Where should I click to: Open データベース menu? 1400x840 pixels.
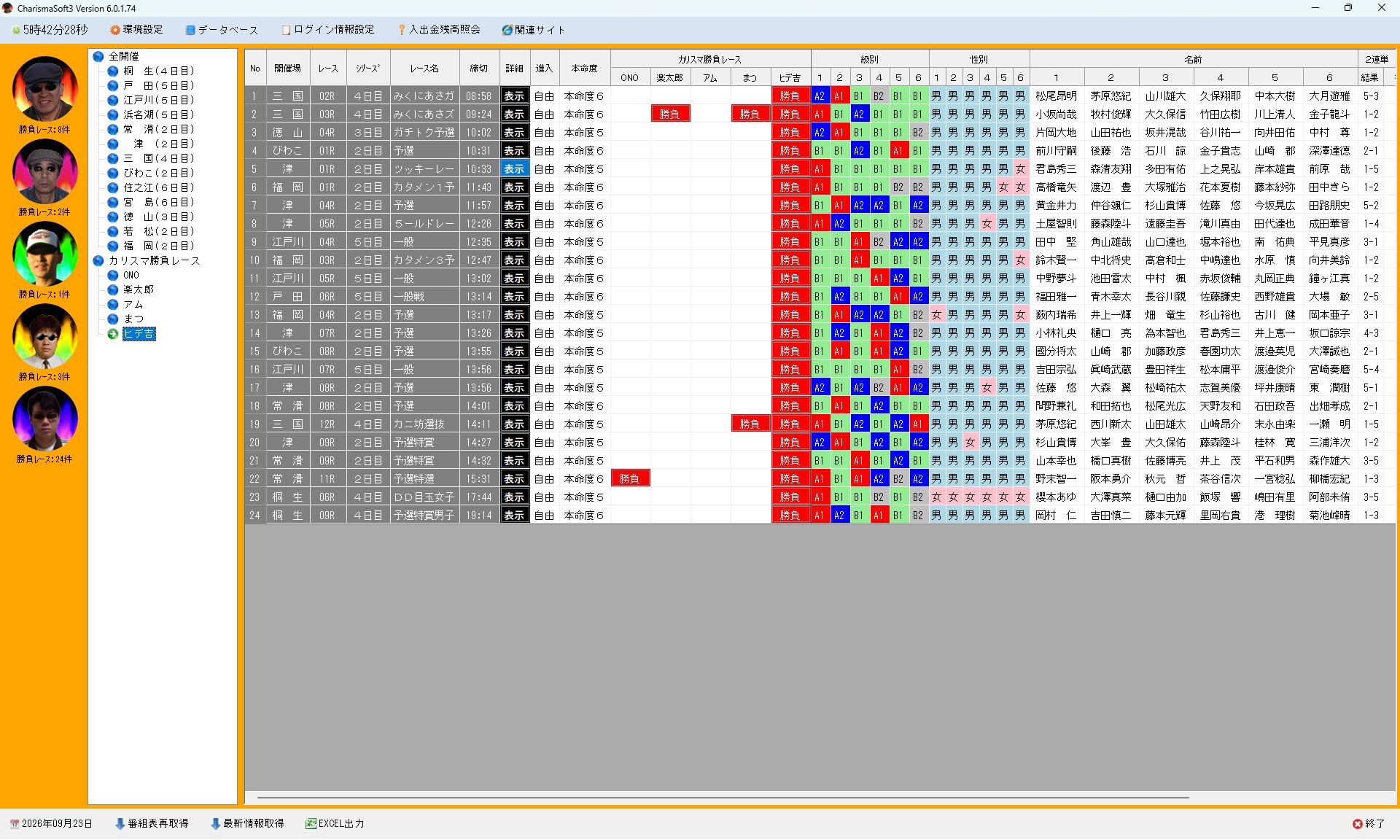coord(222,30)
